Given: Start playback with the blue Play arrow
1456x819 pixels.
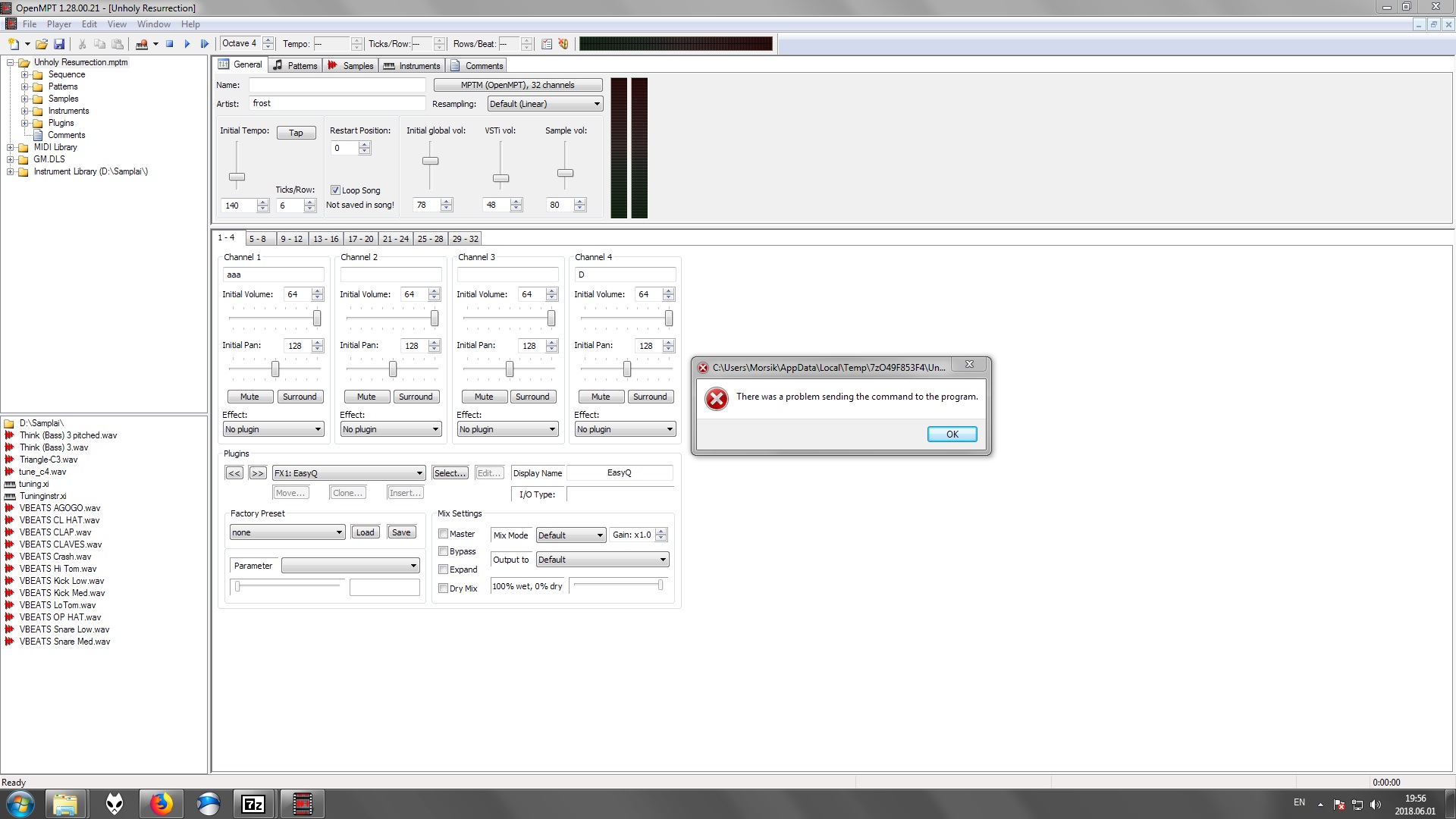Looking at the screenshot, I should (187, 44).
